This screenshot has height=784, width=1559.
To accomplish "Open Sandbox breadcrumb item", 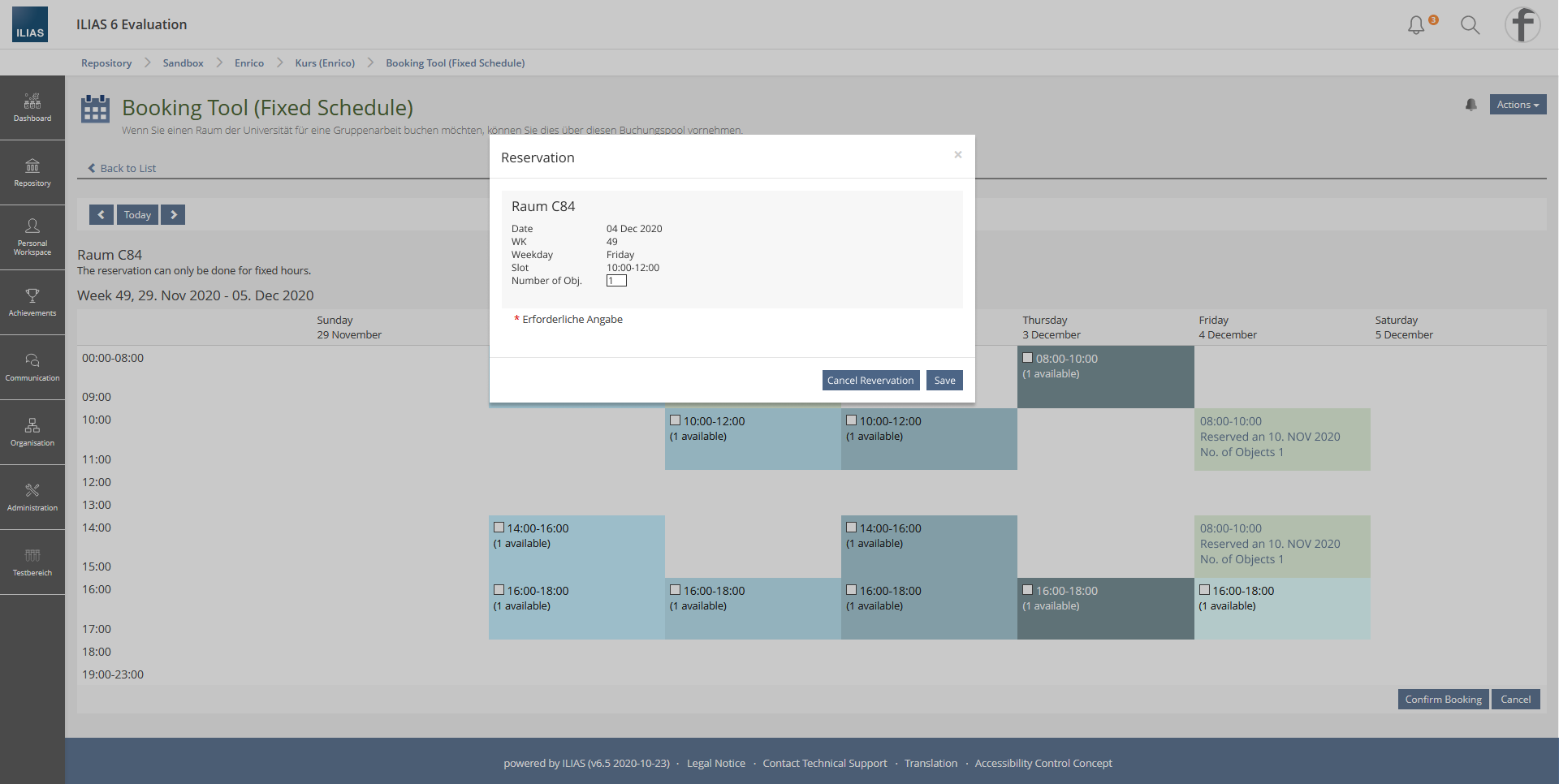I will click(183, 63).
